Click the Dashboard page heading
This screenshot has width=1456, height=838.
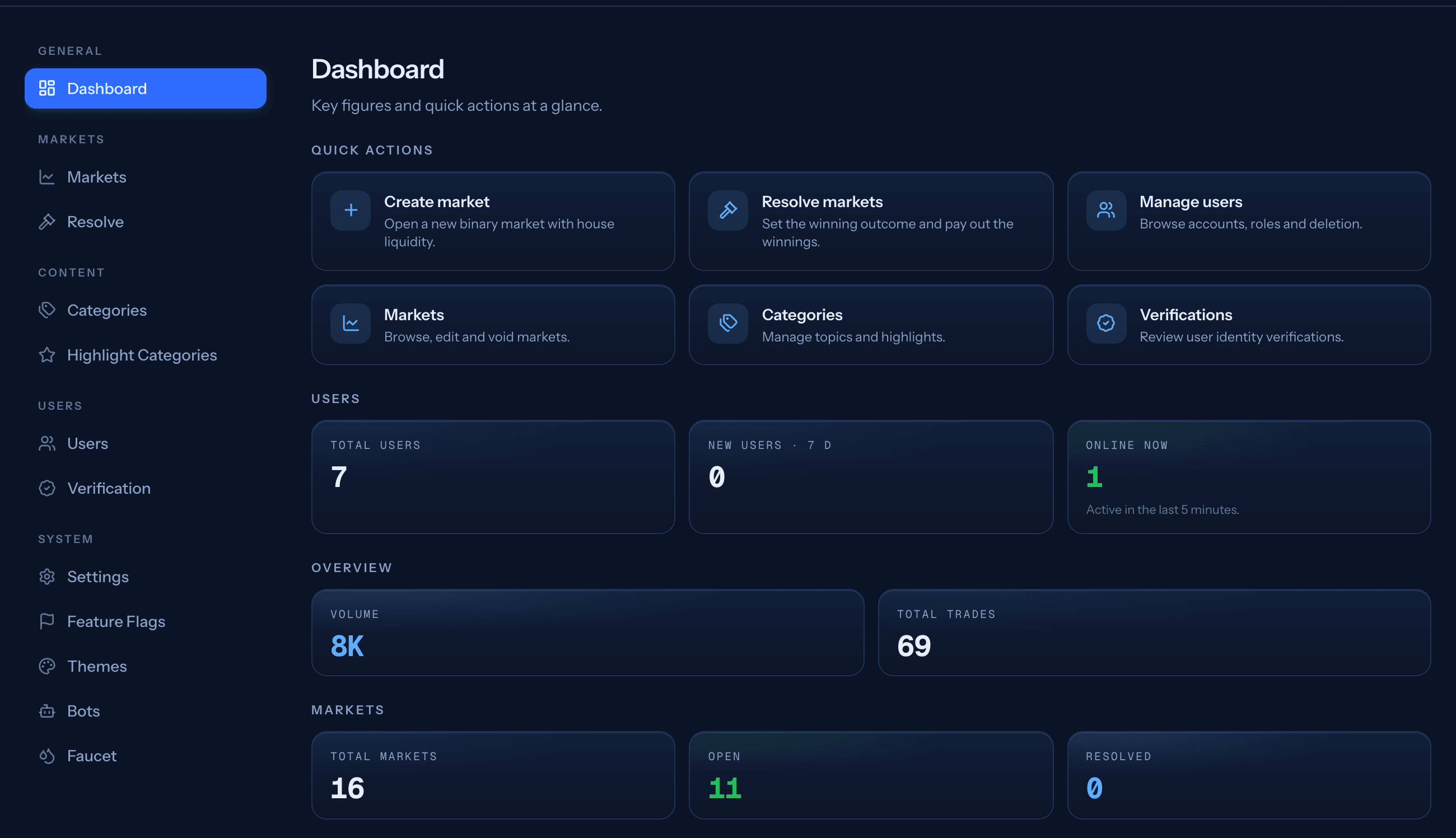tap(377, 69)
